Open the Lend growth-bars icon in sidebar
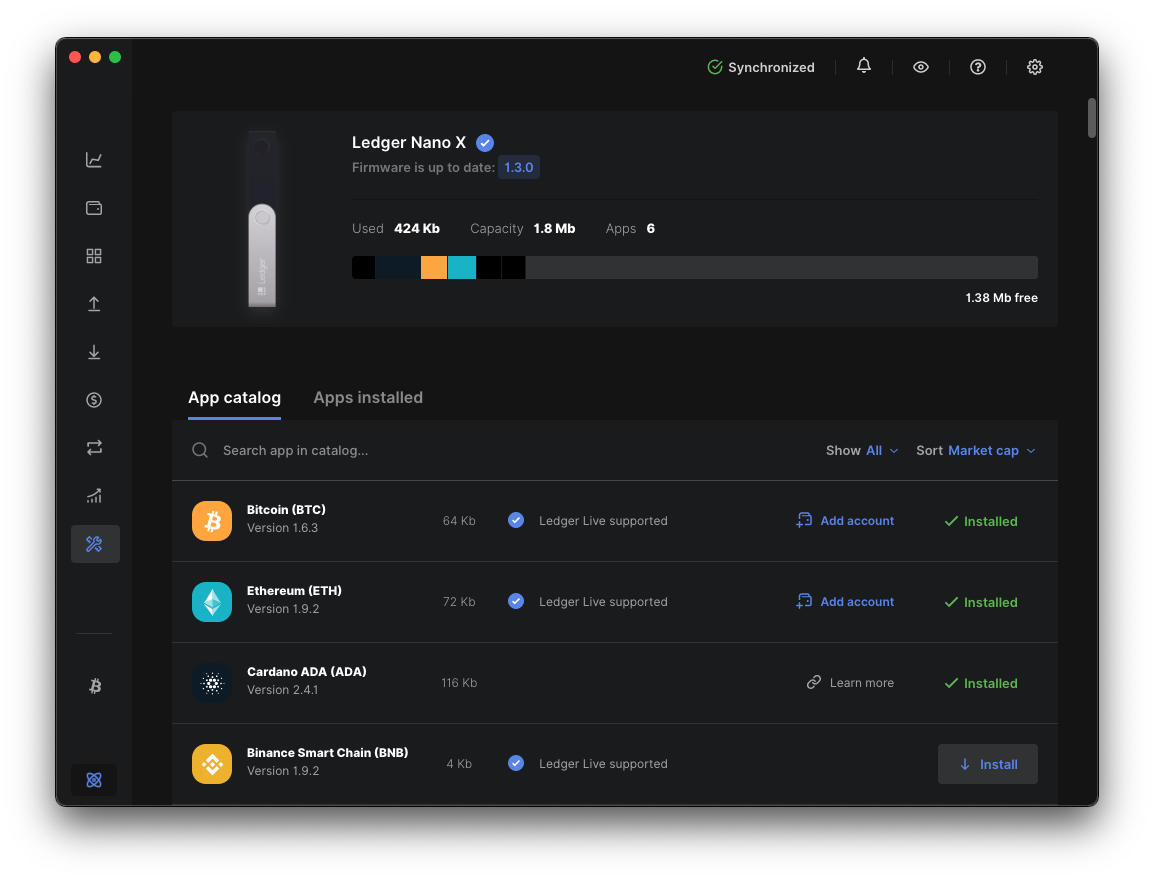1154x880 pixels. [x=93, y=496]
